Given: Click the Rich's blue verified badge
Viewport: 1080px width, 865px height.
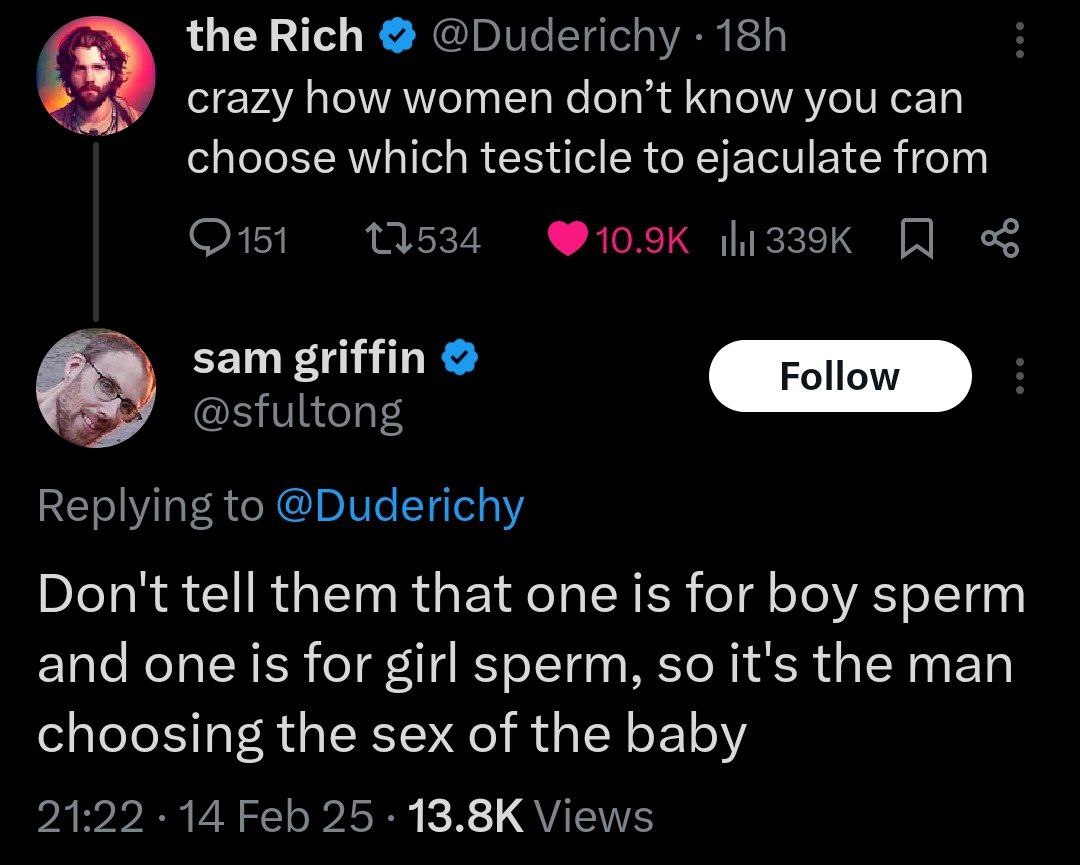Looking at the screenshot, I should point(398,37).
